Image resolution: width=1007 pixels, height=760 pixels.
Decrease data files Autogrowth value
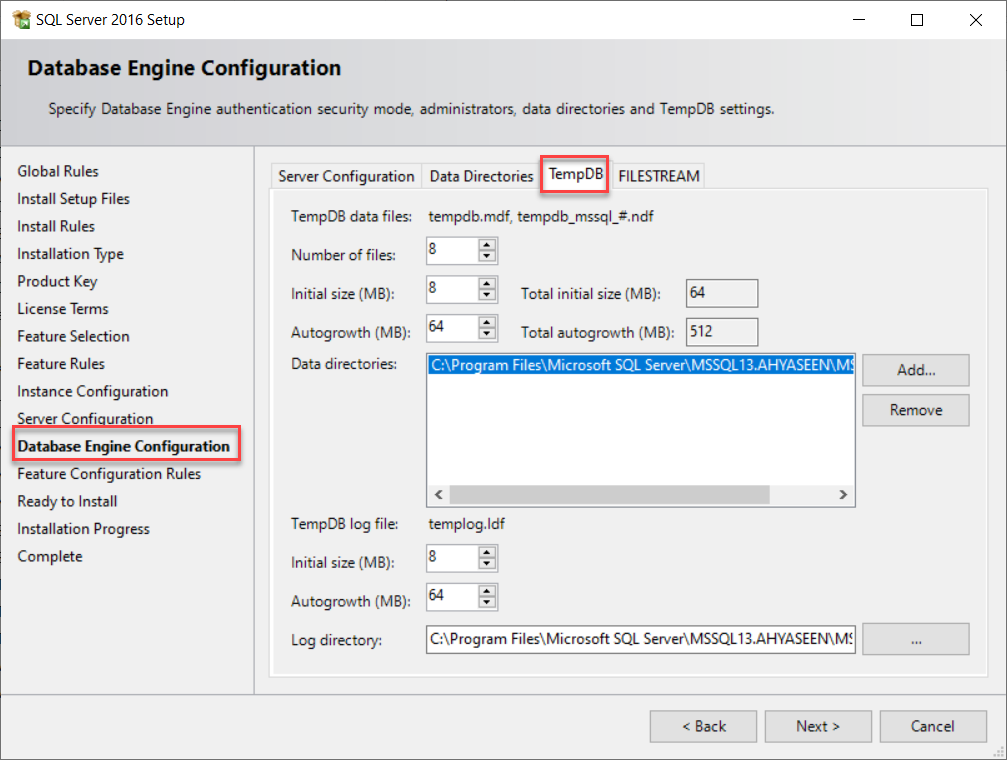click(x=487, y=333)
